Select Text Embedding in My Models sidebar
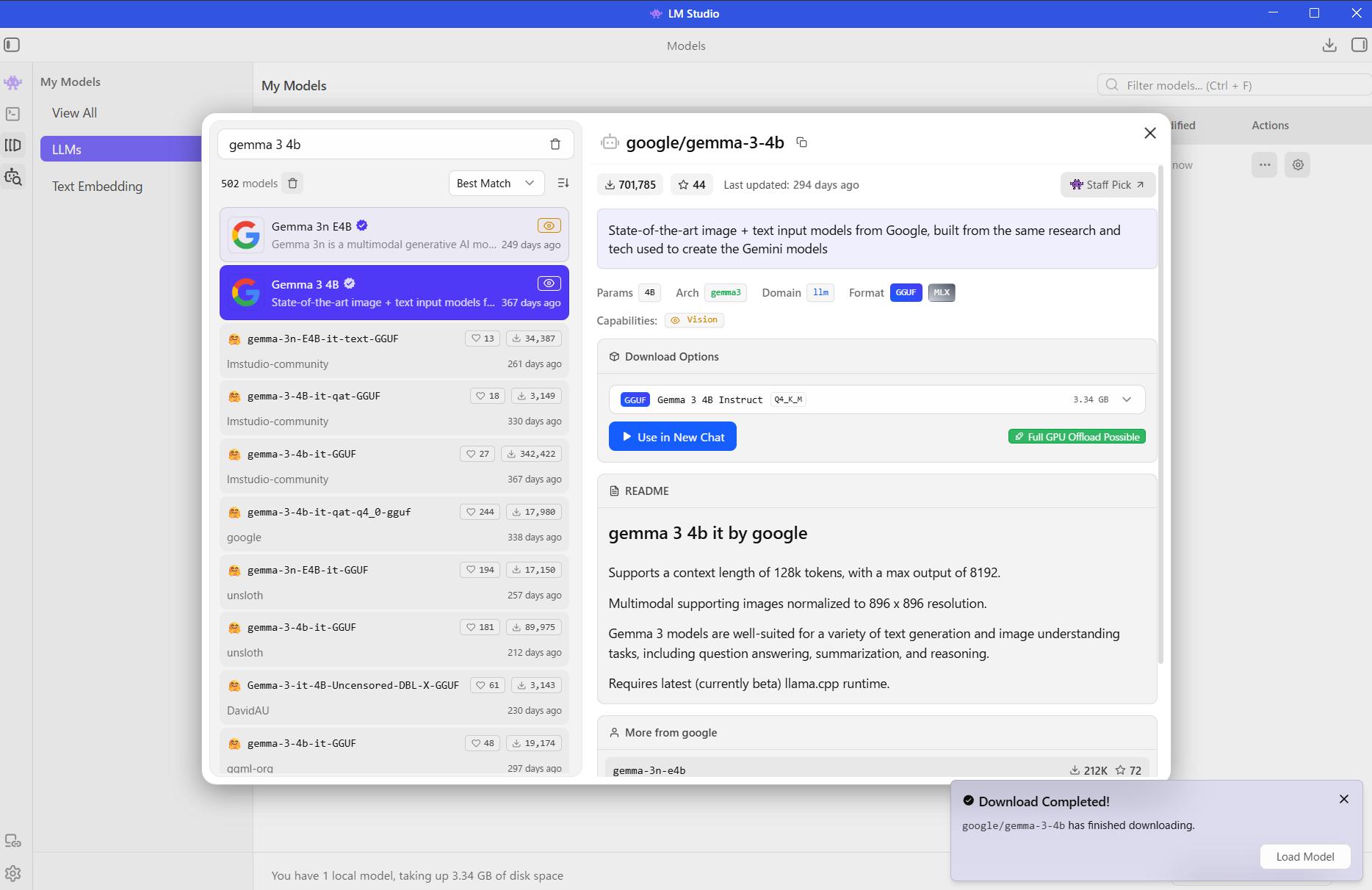Viewport: 1372px width, 890px height. click(x=97, y=187)
